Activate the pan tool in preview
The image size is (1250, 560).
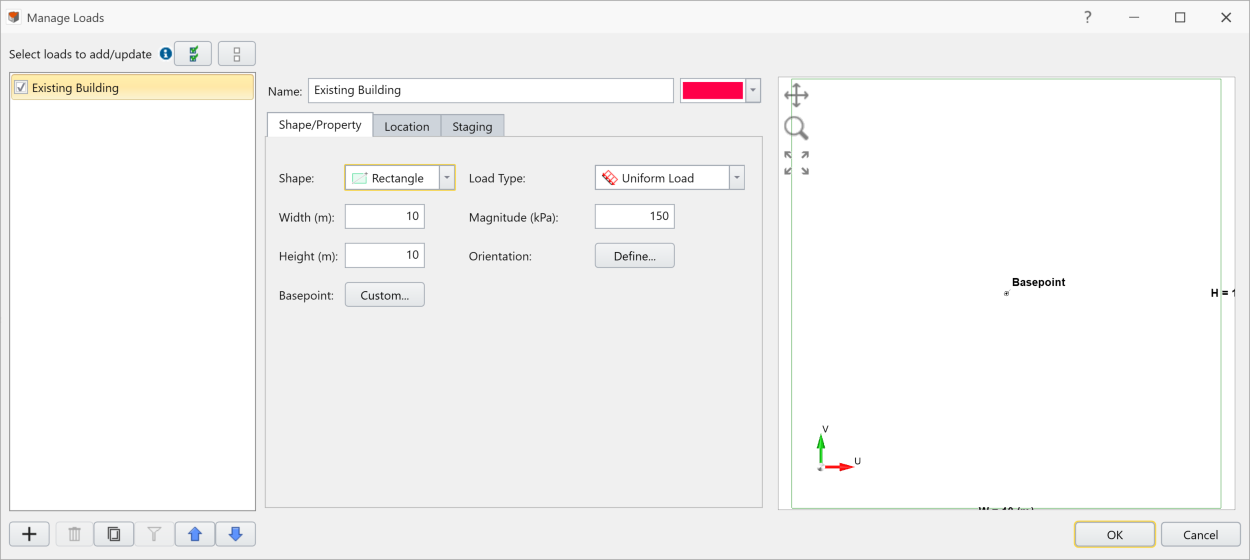[x=796, y=96]
